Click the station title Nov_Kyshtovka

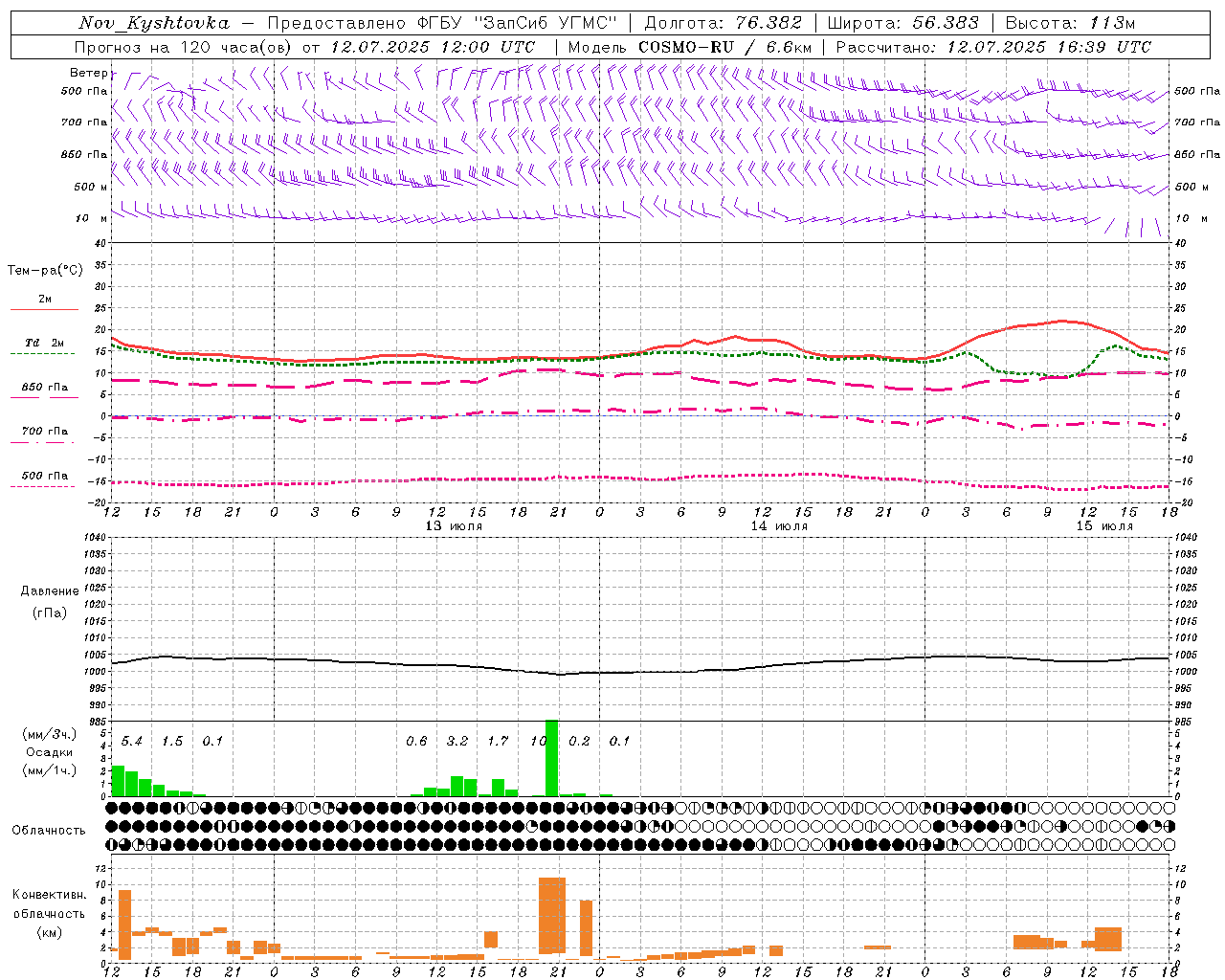tap(153, 23)
